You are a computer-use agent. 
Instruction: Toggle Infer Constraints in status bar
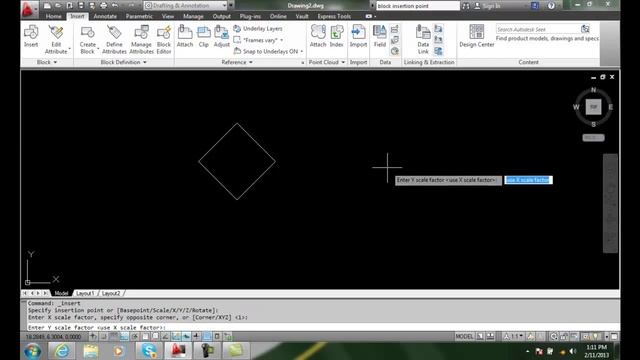tap(93, 336)
